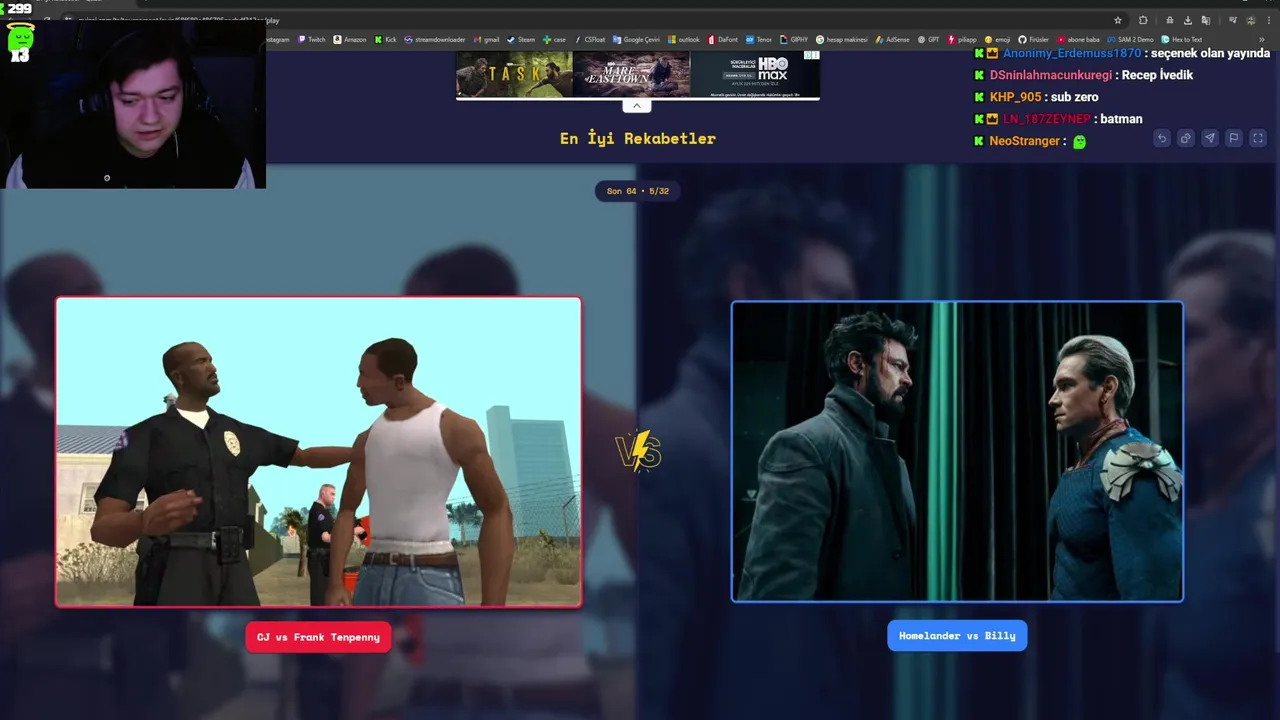This screenshot has width=1280, height=720.
Task: Click the chat username DSninlahmacunkuregi
Action: tap(1051, 75)
